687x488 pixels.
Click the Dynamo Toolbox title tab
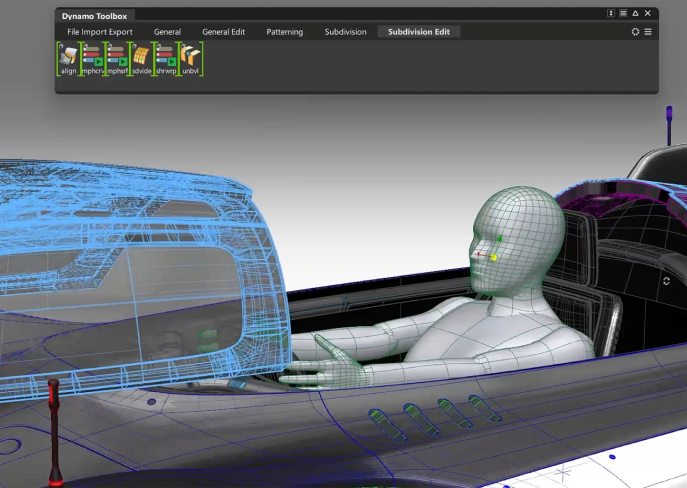tap(95, 16)
